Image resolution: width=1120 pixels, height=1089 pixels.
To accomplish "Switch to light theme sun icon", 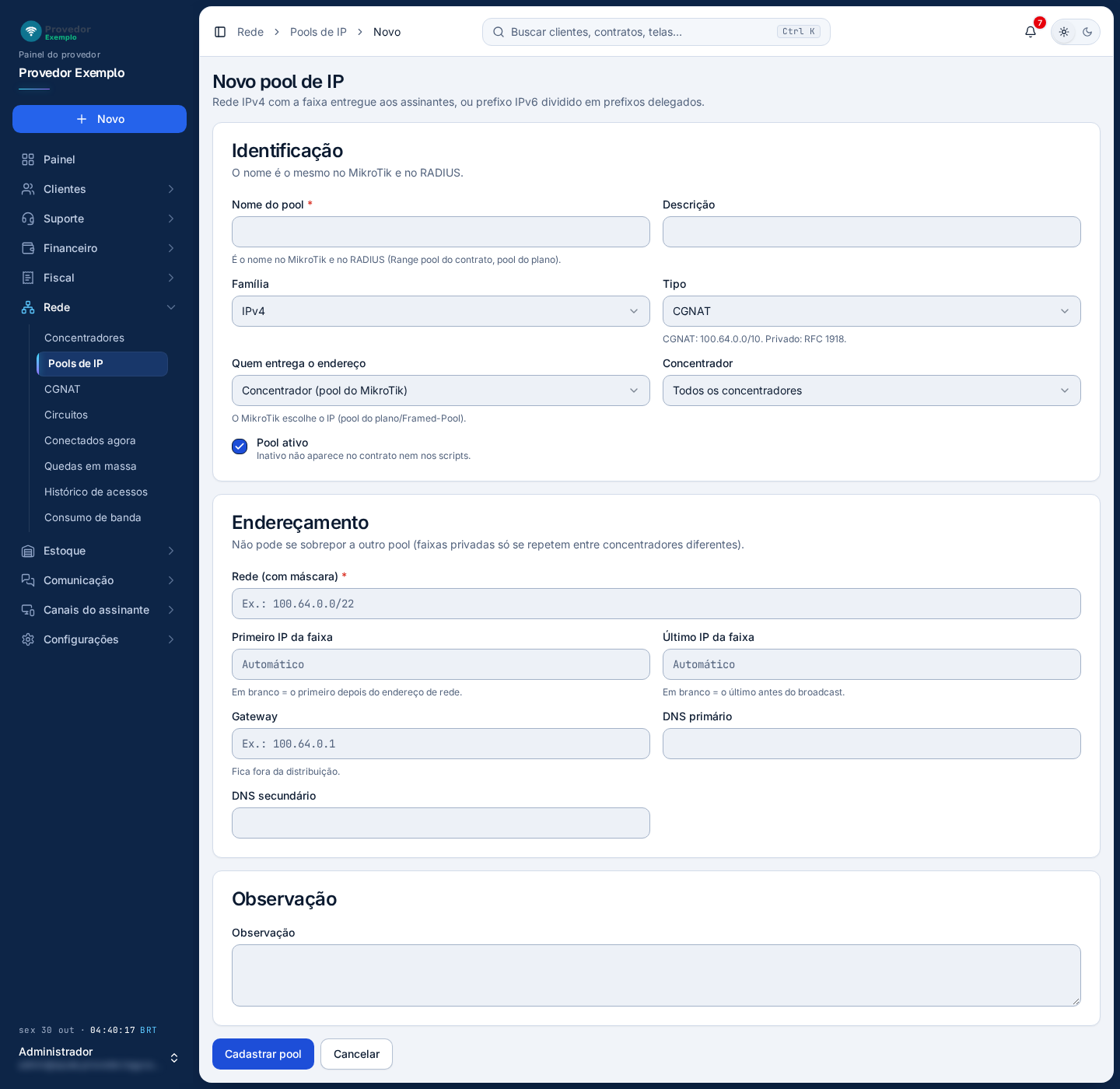I will coord(1064,32).
